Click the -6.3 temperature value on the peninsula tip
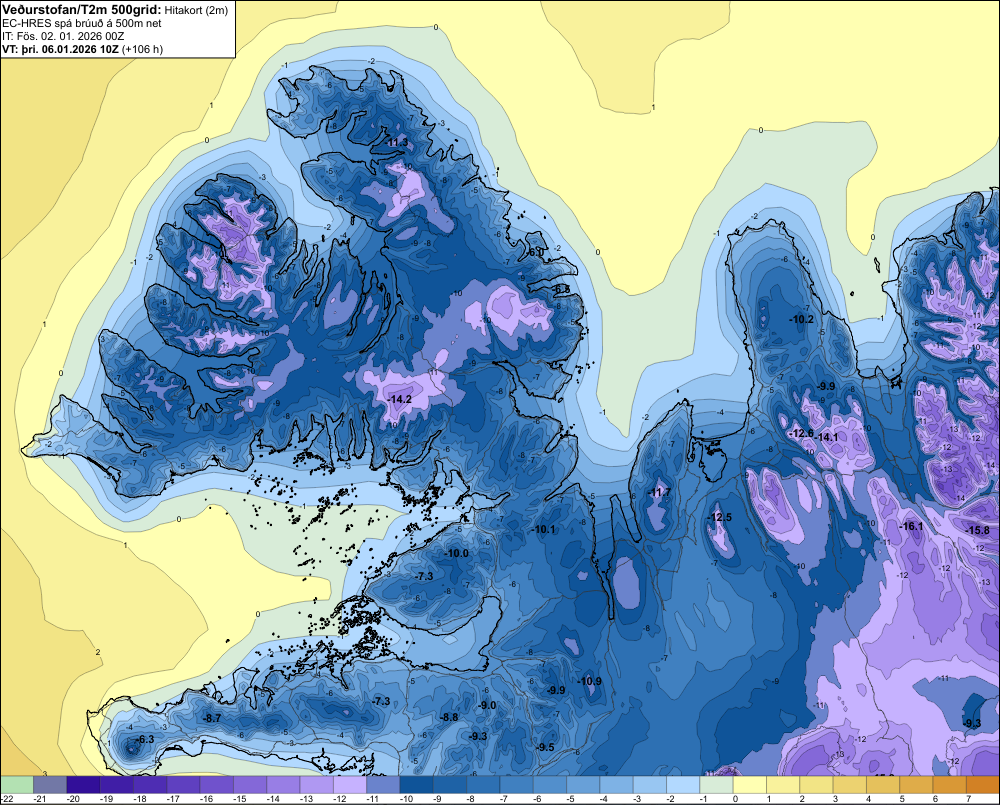Viewport: 1000px width, 805px height. [145, 739]
